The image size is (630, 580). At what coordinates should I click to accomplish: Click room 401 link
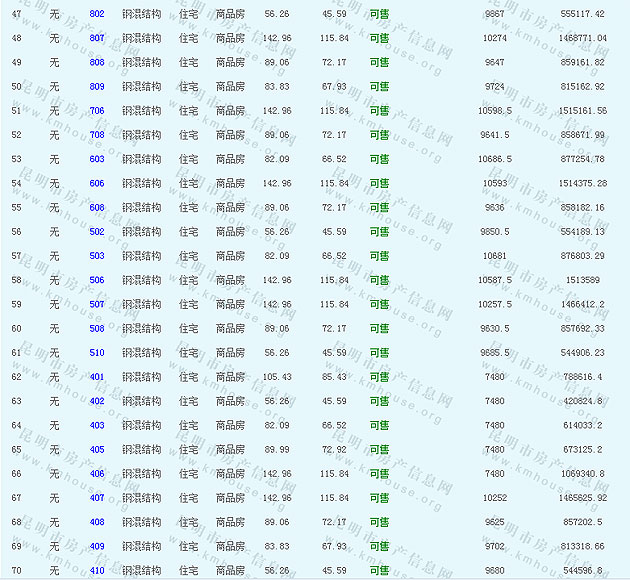(x=97, y=377)
